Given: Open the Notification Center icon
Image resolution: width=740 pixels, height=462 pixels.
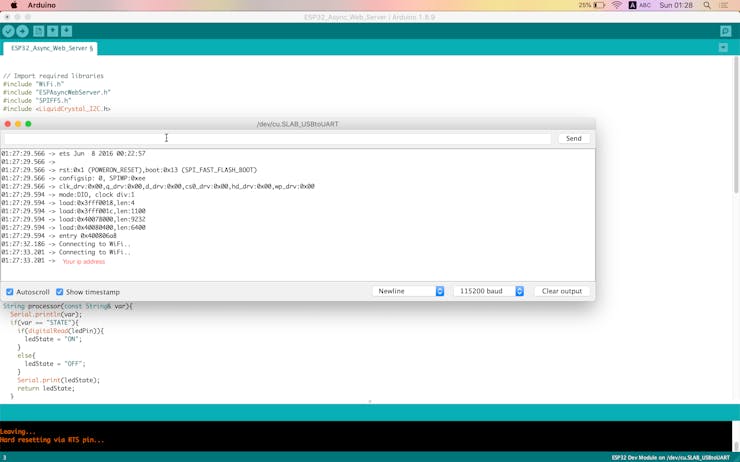Looking at the screenshot, I should (723, 5).
